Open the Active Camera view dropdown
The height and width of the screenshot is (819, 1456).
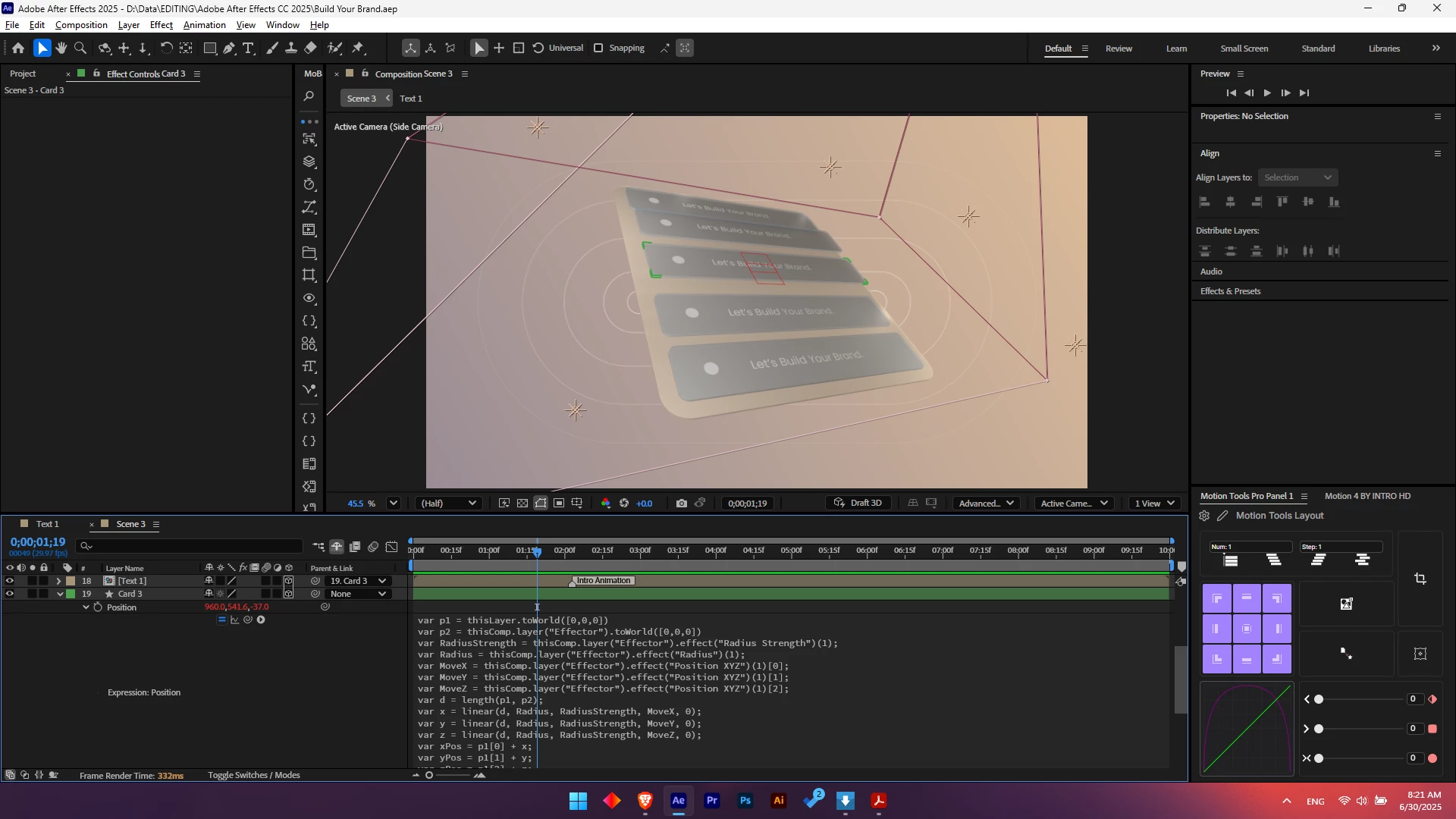click(x=1074, y=504)
